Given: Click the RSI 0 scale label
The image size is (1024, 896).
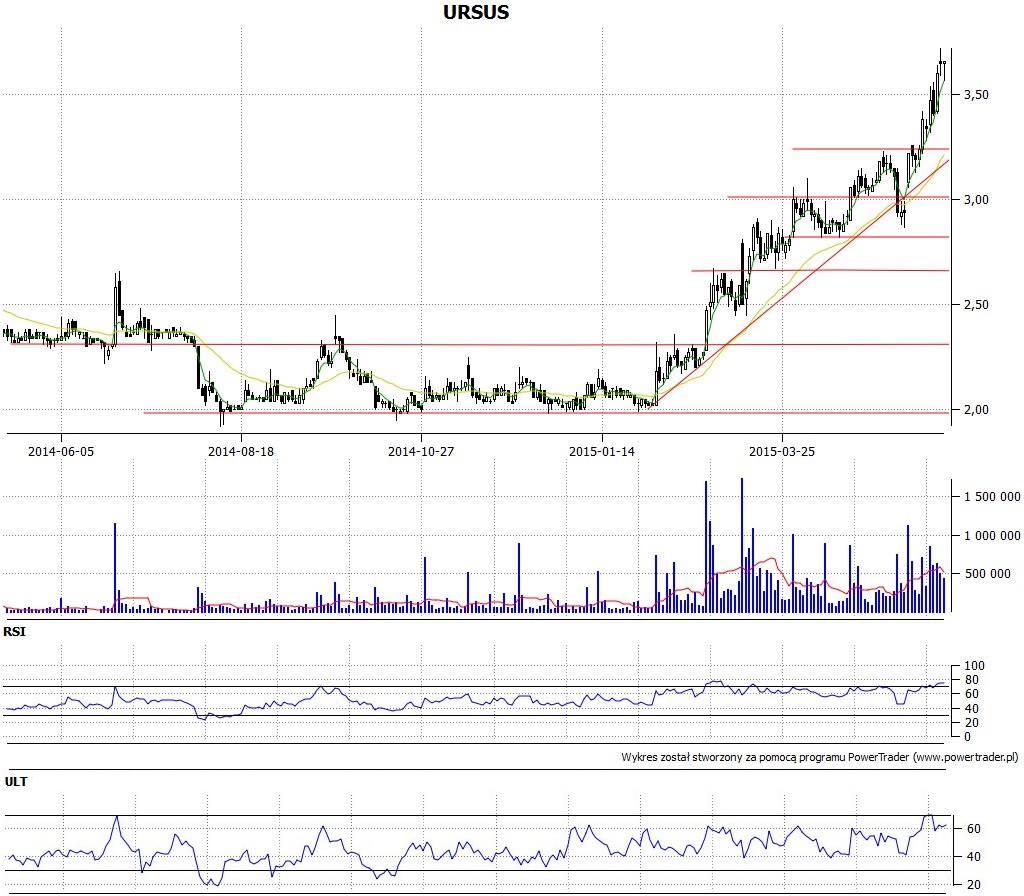Looking at the screenshot, I should [968, 737].
